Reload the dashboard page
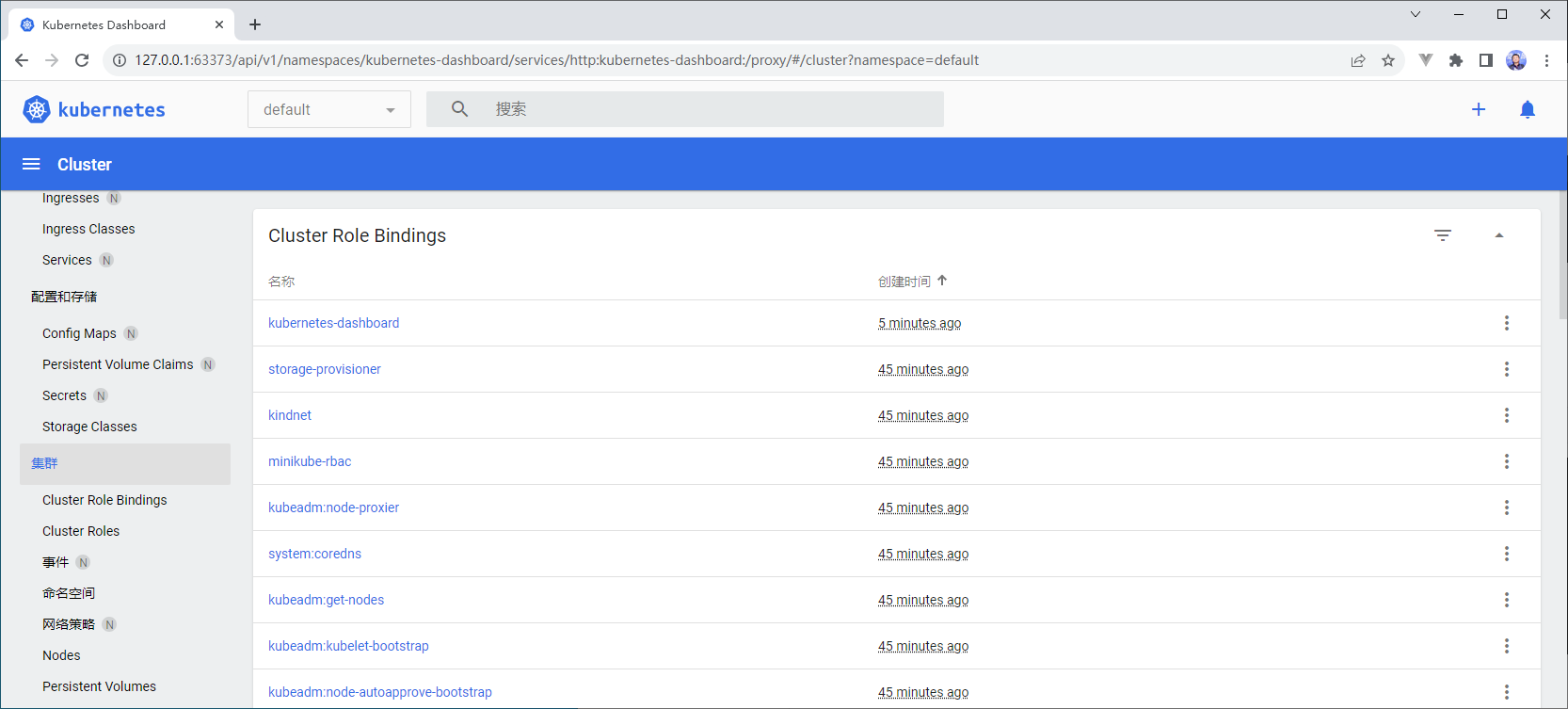The width and height of the screenshot is (1568, 709). pos(82,60)
